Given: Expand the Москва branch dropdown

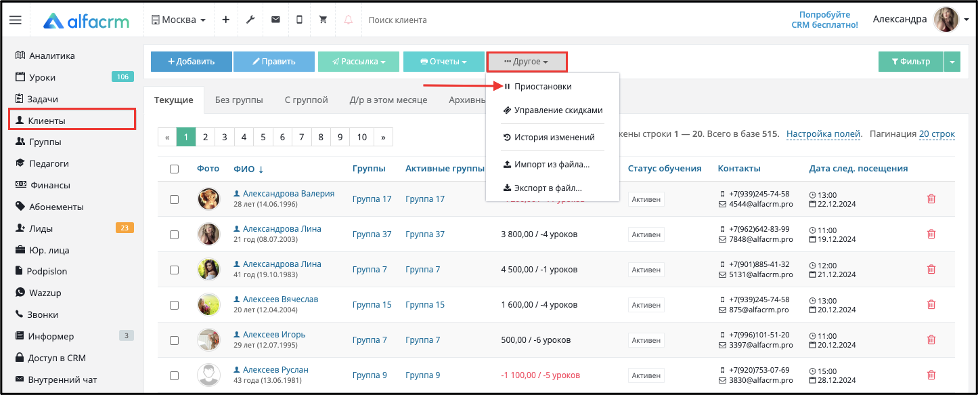Looking at the screenshot, I should point(179,20).
